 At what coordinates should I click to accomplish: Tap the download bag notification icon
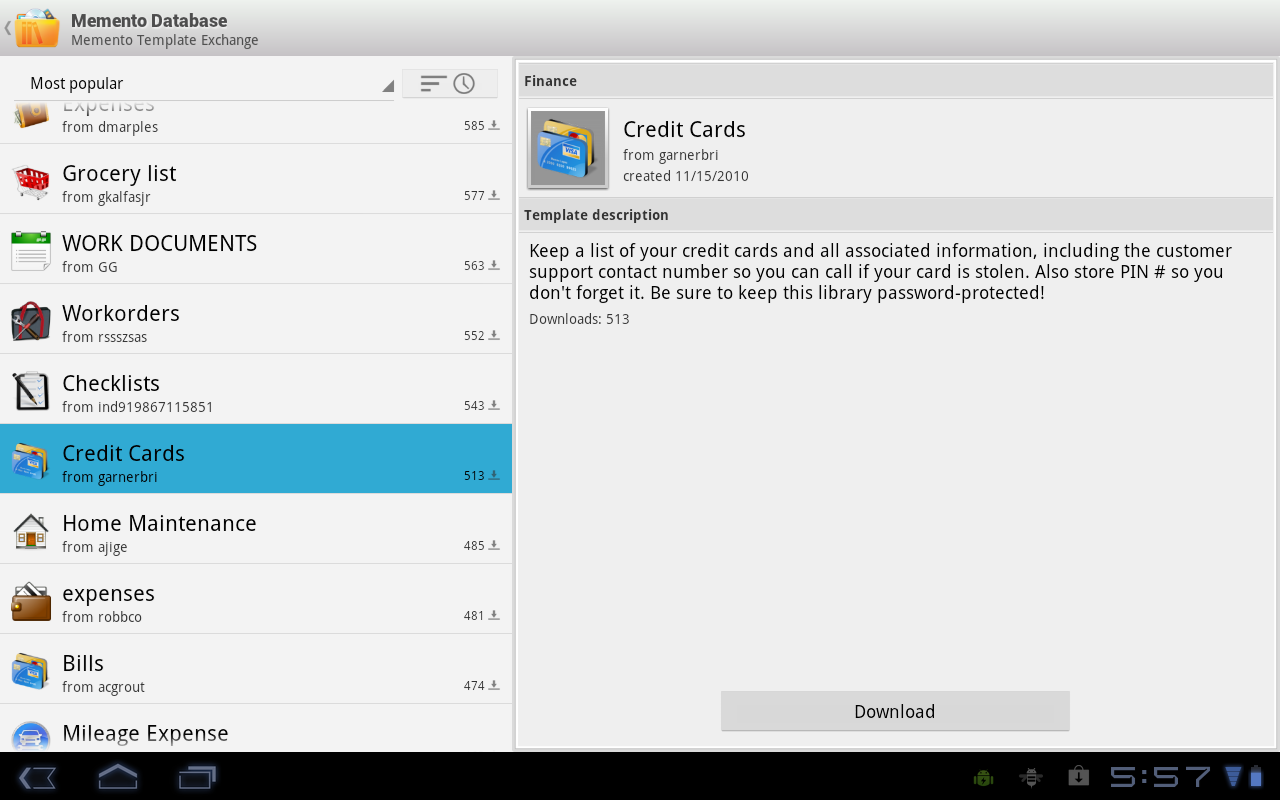tap(1078, 776)
